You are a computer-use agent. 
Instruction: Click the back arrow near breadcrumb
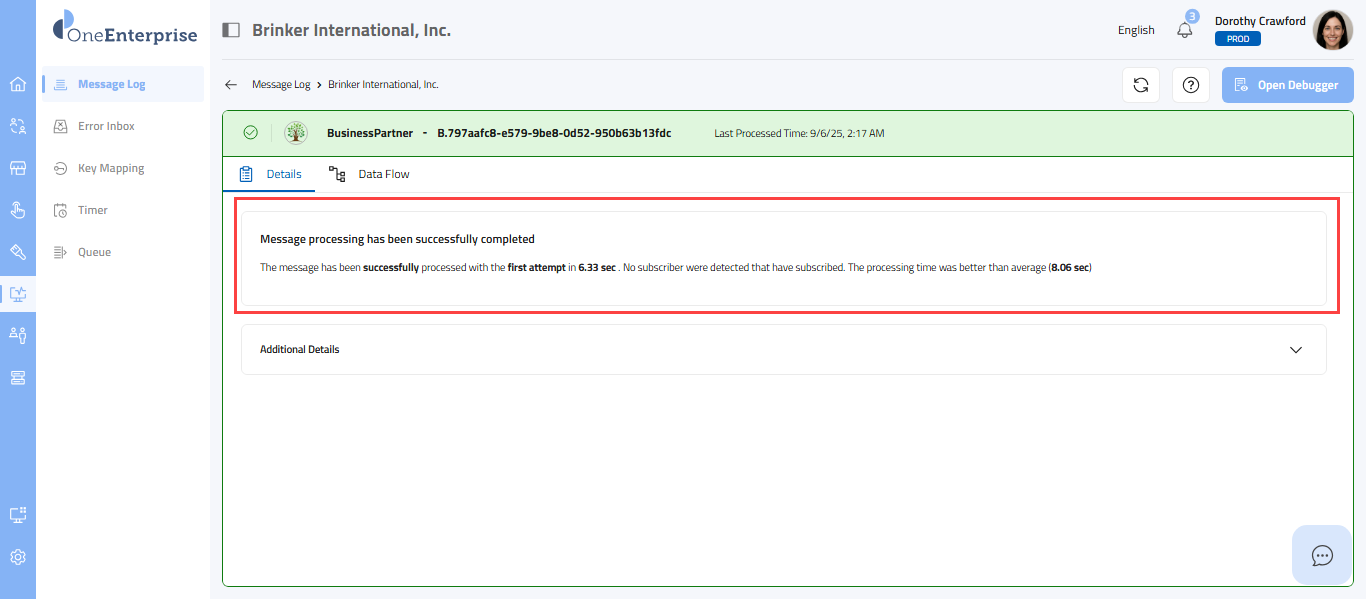231,85
